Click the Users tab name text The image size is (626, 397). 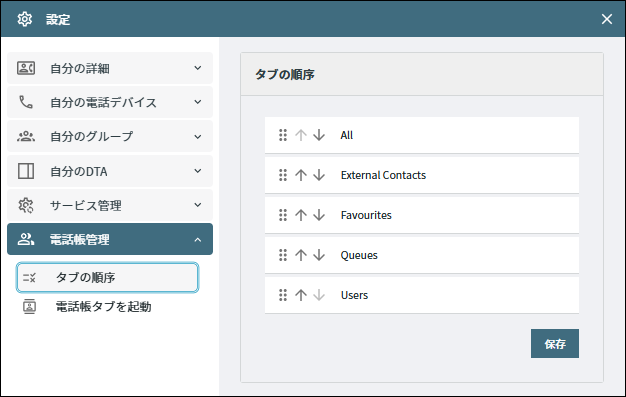(354, 295)
